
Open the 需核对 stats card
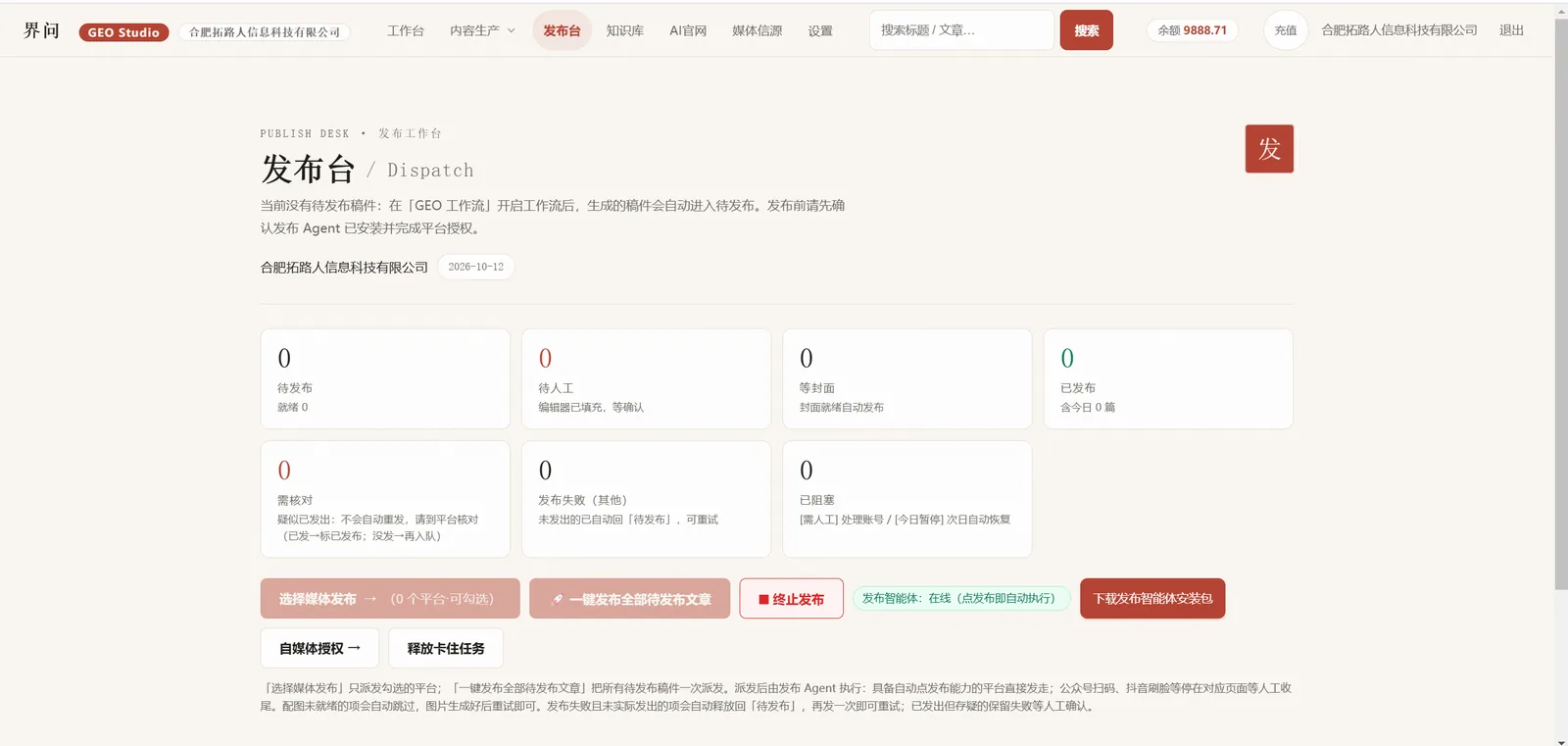(385, 499)
